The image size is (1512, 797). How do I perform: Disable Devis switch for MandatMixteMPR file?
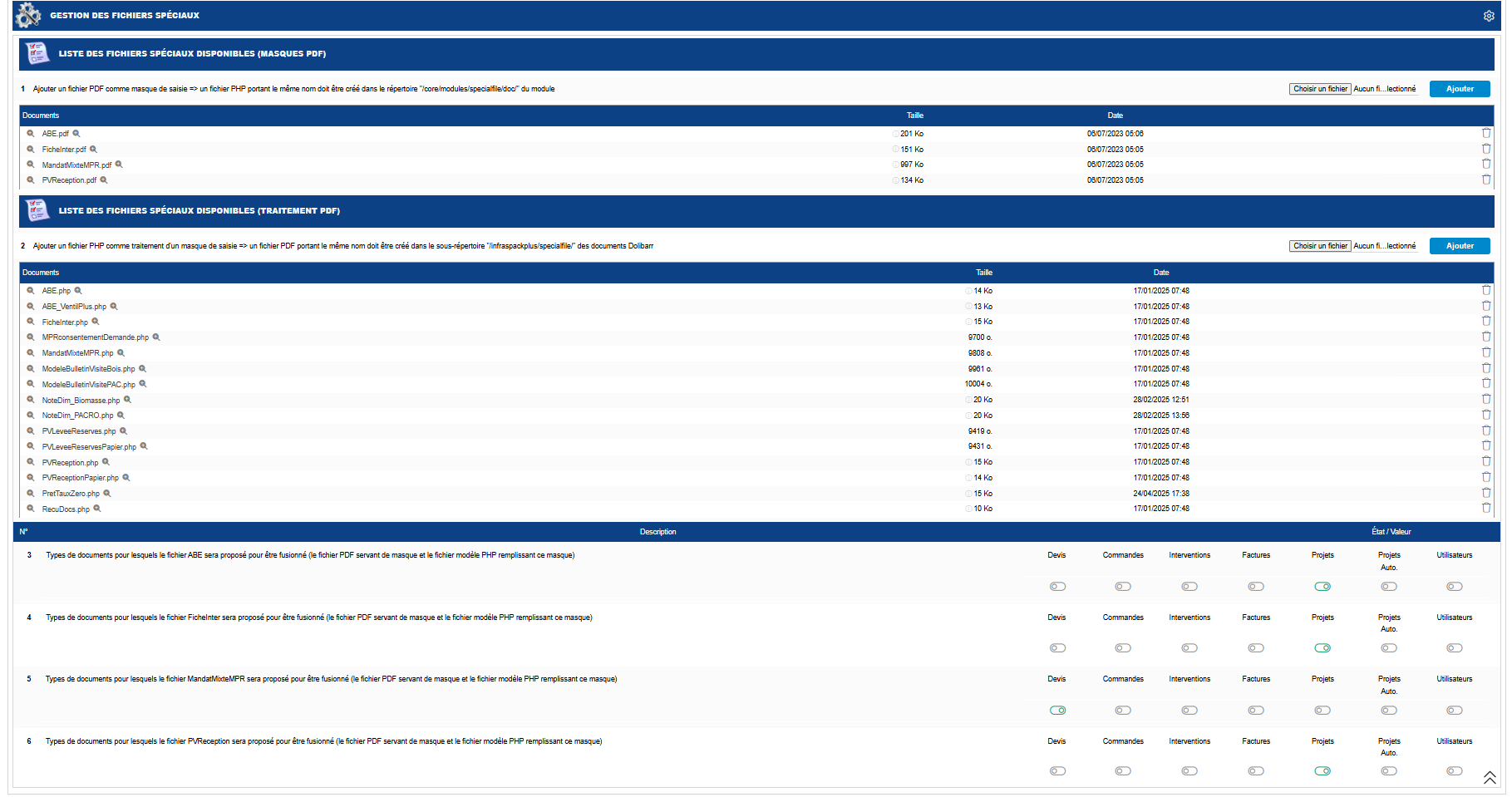click(1057, 711)
